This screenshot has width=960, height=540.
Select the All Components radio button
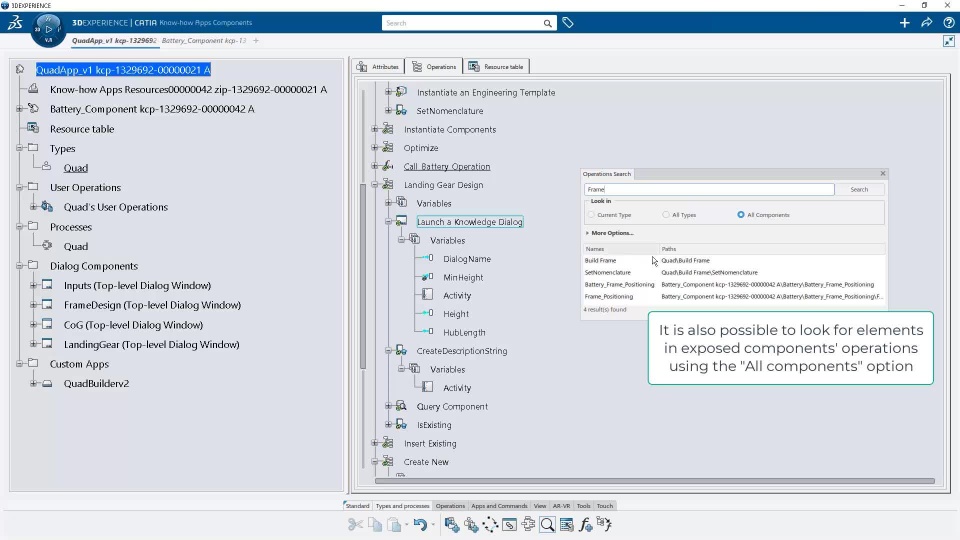tap(741, 215)
